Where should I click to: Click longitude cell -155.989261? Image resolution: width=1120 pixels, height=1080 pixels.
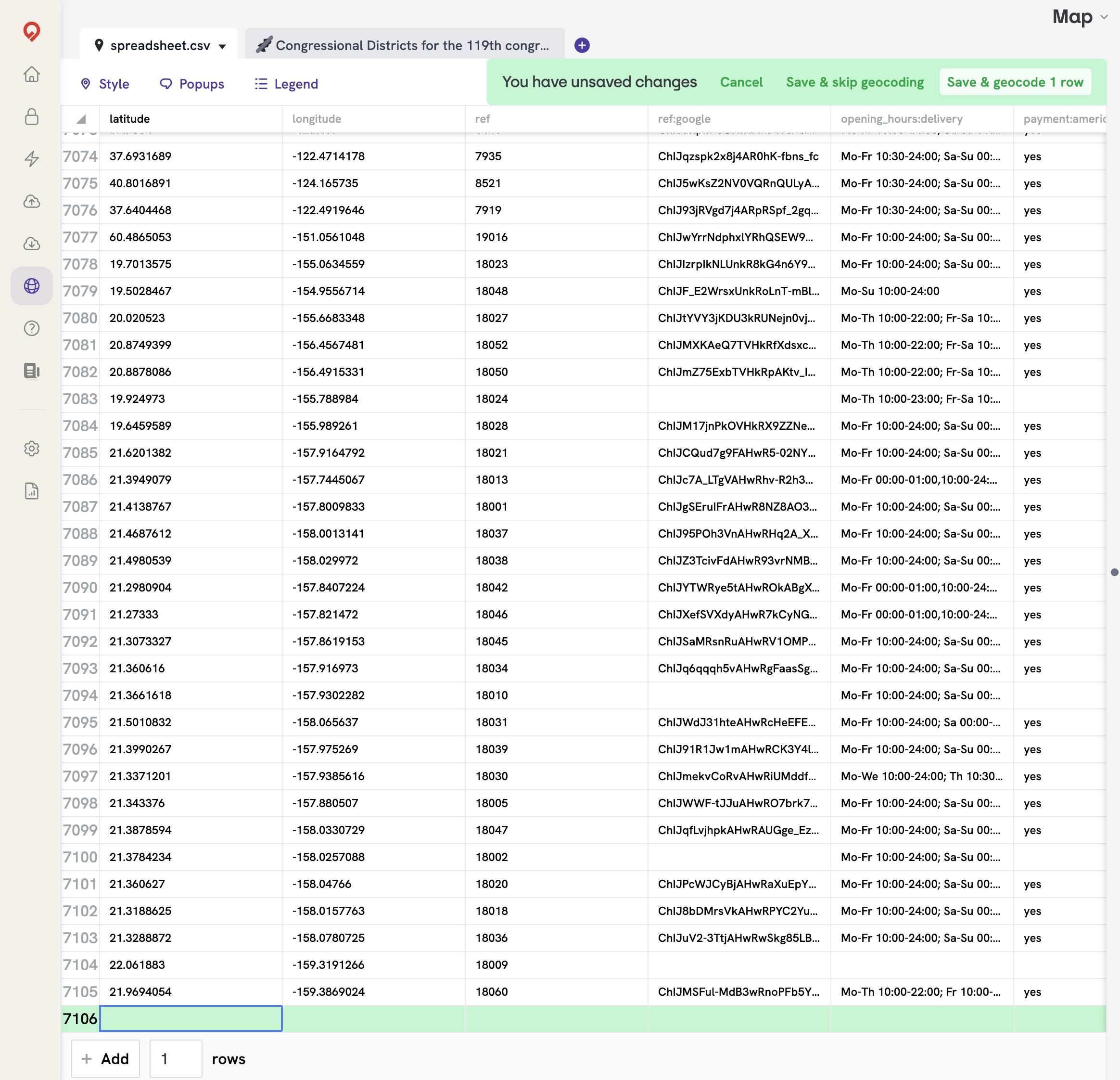[374, 425]
